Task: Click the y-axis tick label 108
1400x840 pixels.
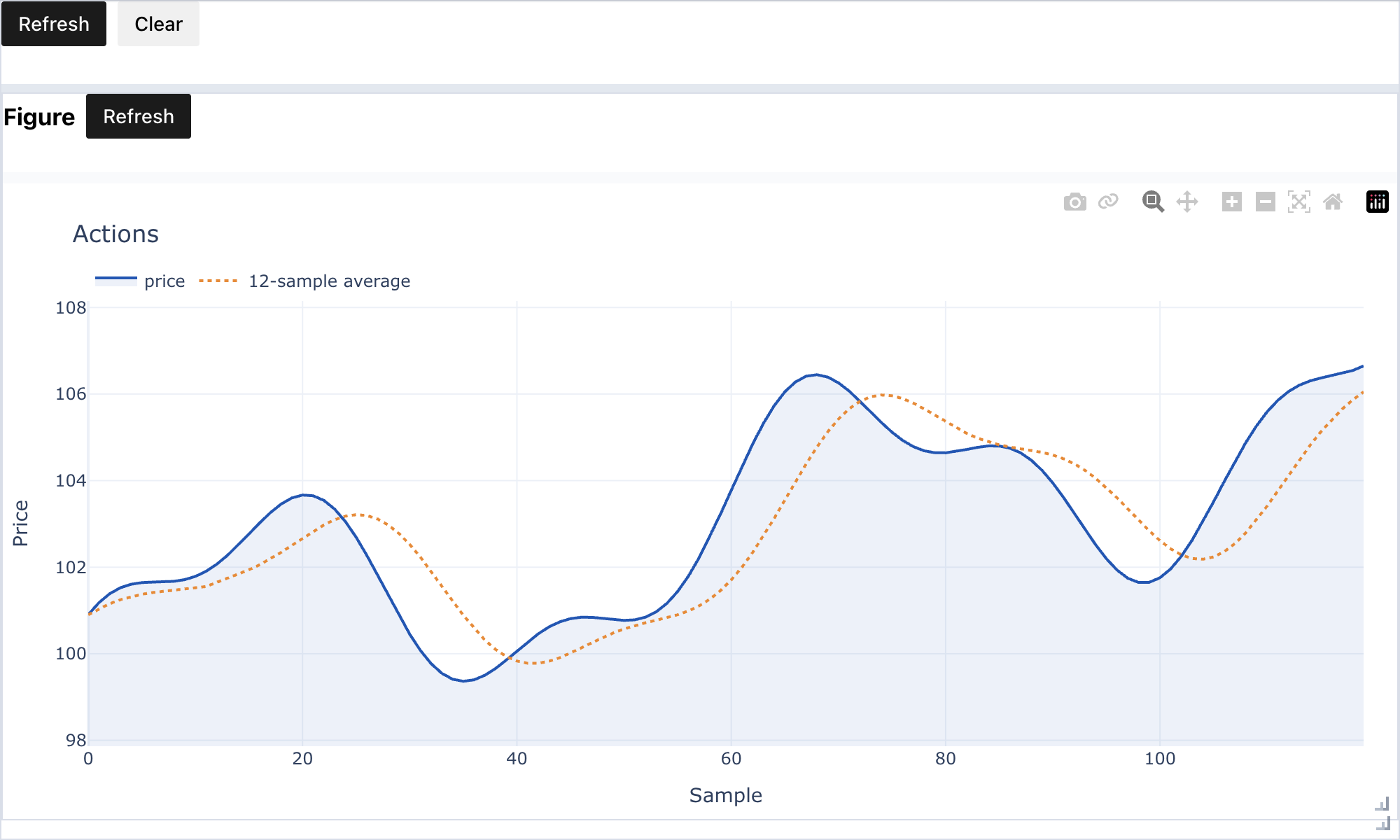Action: 71,308
